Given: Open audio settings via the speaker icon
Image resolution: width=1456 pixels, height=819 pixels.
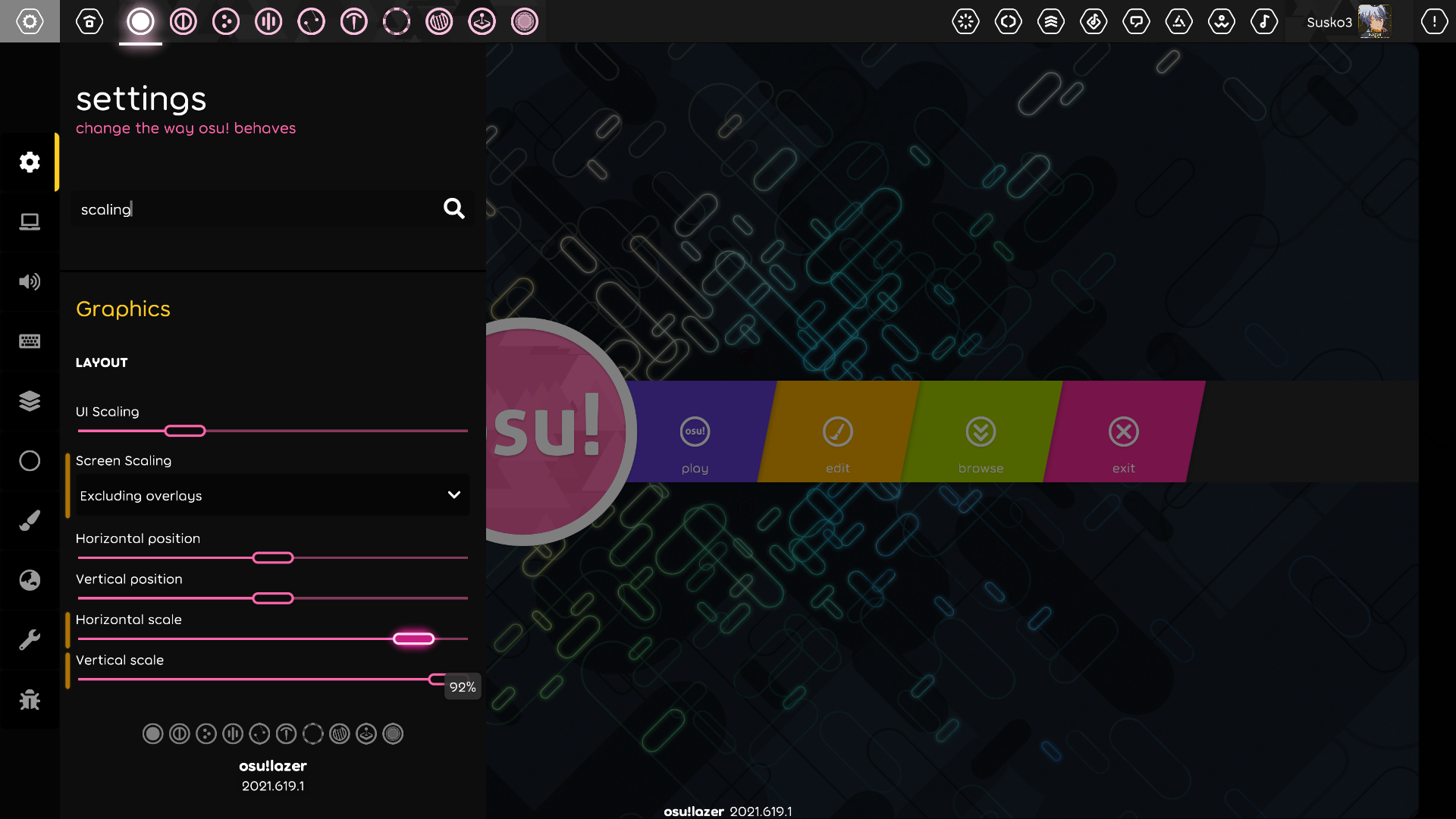Looking at the screenshot, I should pyautogui.click(x=30, y=281).
